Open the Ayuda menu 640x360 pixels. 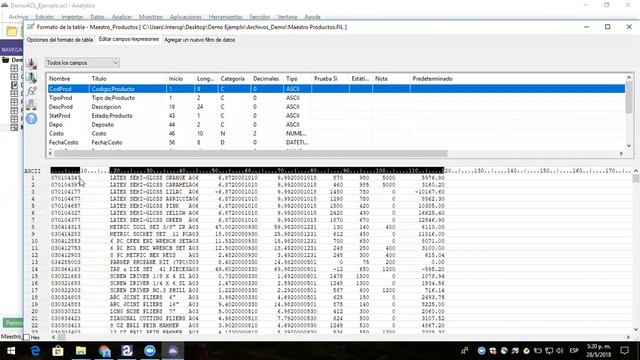312,17
